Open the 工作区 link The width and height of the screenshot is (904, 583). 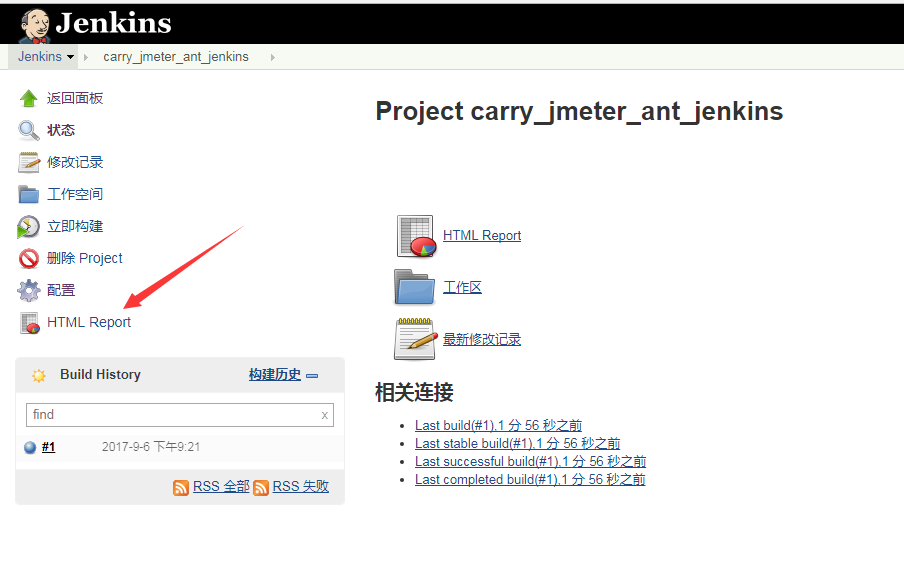coord(462,287)
